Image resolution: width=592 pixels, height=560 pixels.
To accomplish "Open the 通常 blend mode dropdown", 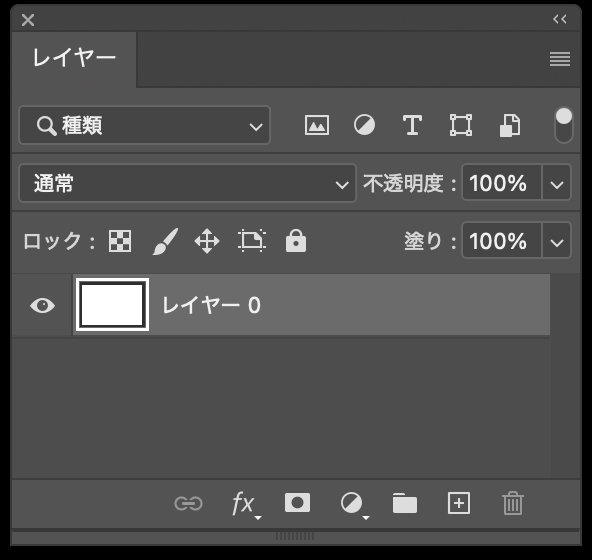I will coord(188,183).
